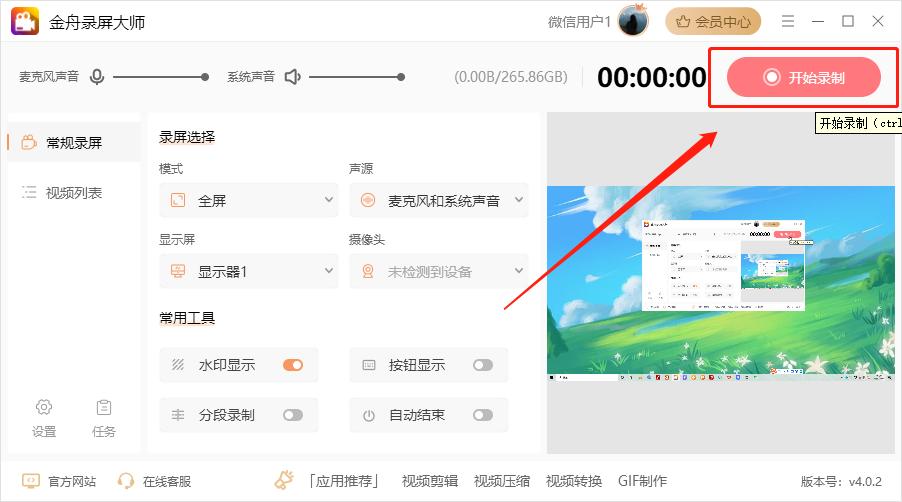Viewport: 902px width, 502px height.
Task: Expand the 声源 麦克风和系统声音 dropdown
Action: (438, 200)
